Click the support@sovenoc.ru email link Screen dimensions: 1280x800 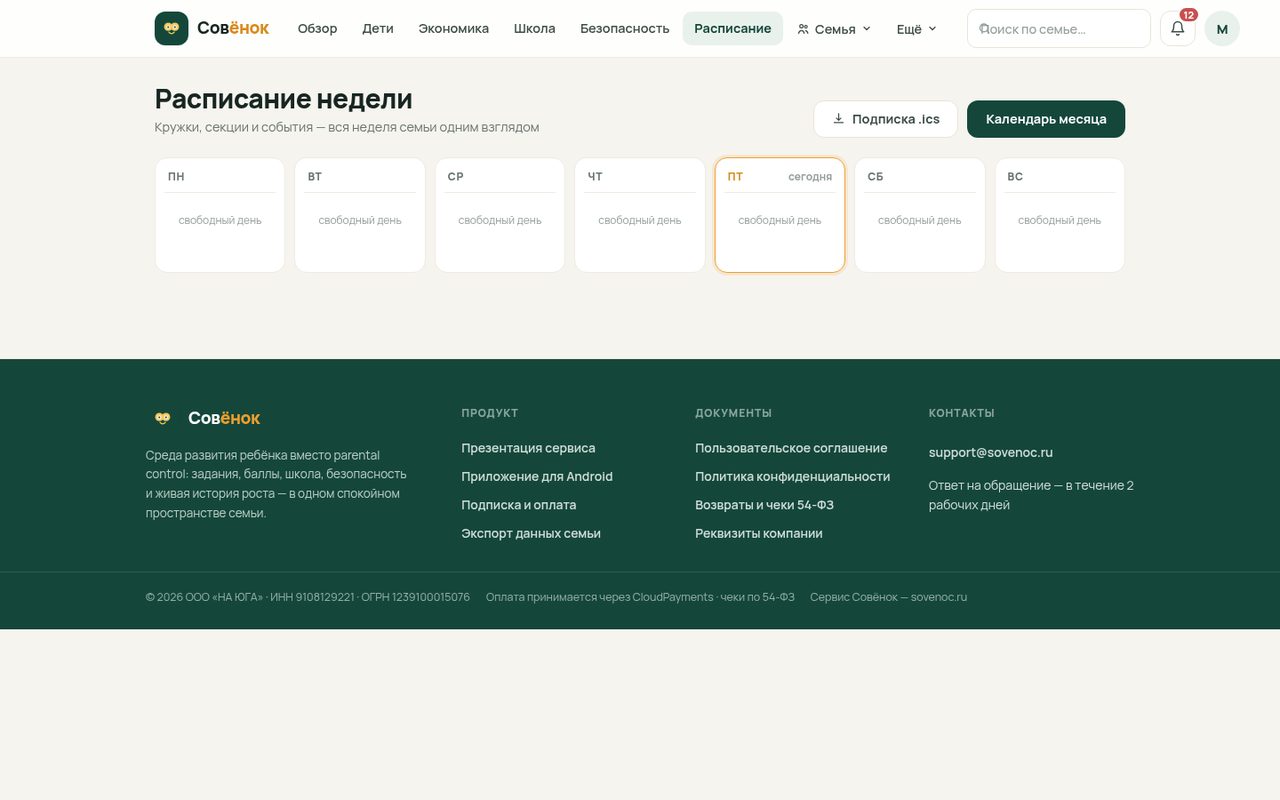991,452
